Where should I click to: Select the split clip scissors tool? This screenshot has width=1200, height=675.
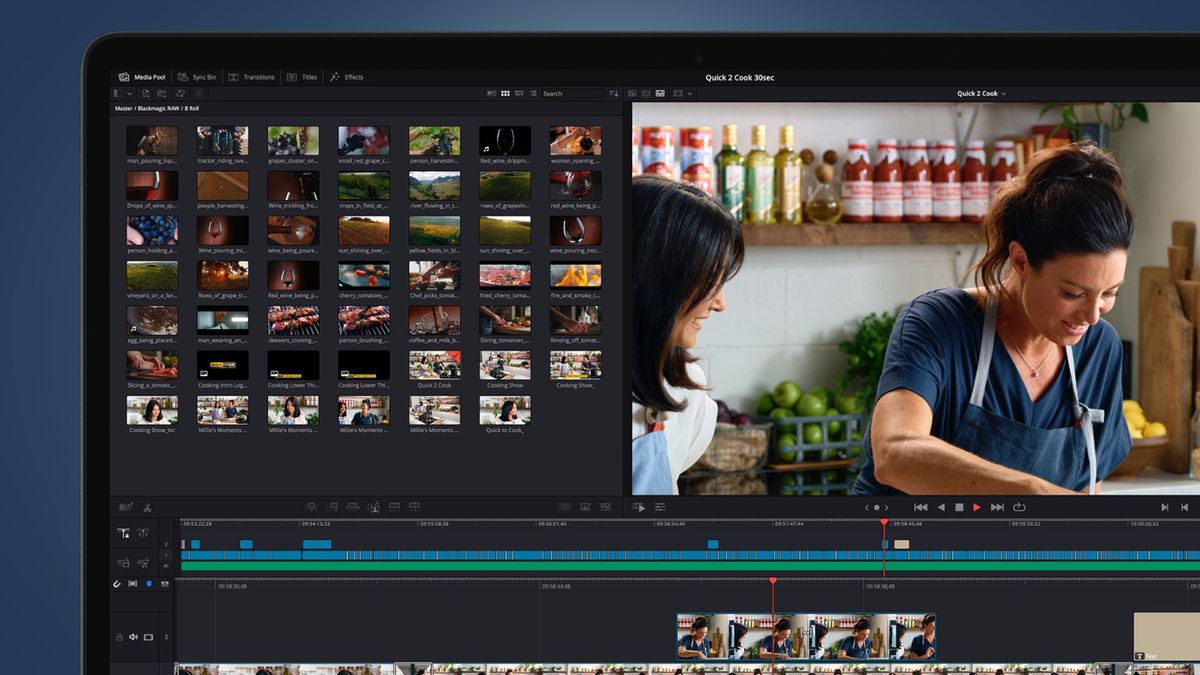click(147, 507)
